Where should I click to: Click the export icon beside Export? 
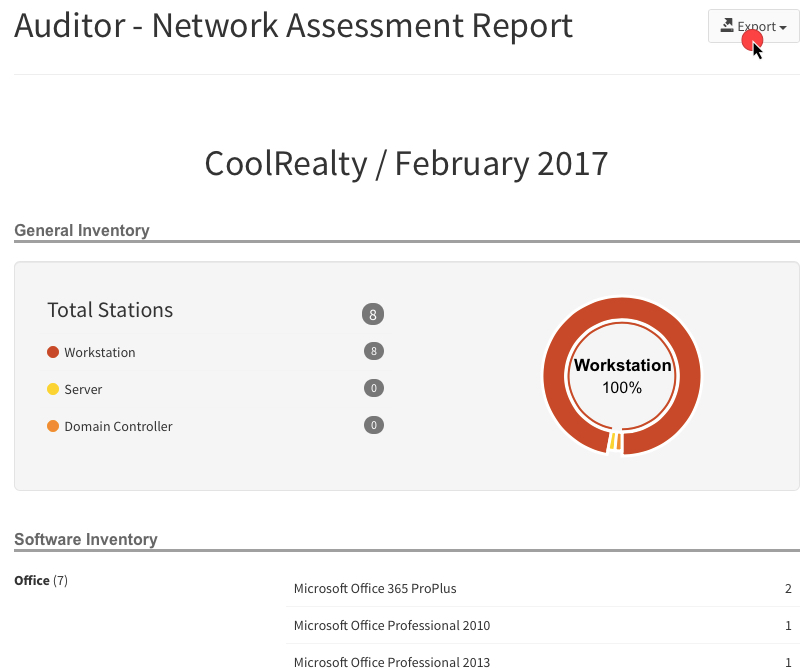[727, 25]
